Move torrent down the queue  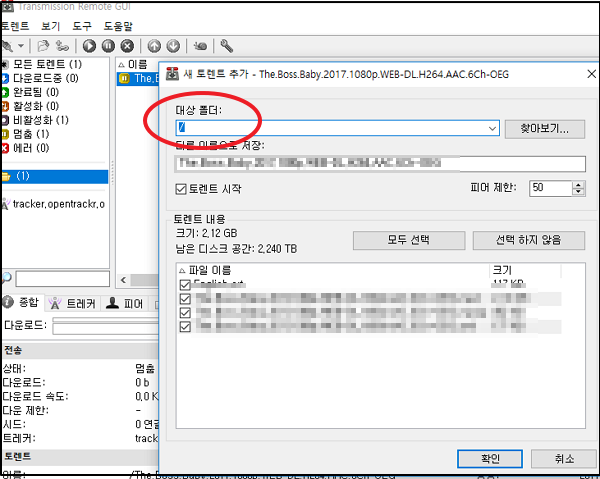pyautogui.click(x=173, y=46)
